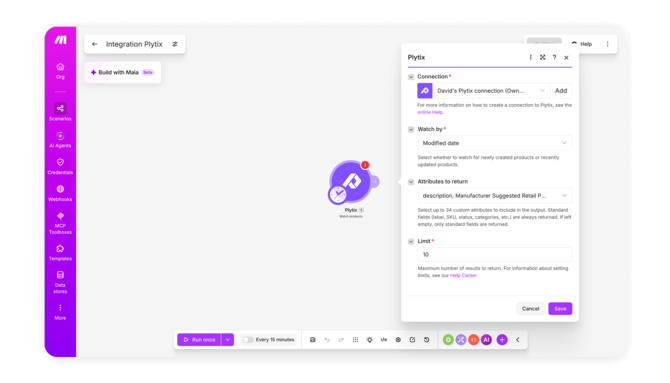
Task: Click the Plytix connection logo icon
Action: pos(425,91)
